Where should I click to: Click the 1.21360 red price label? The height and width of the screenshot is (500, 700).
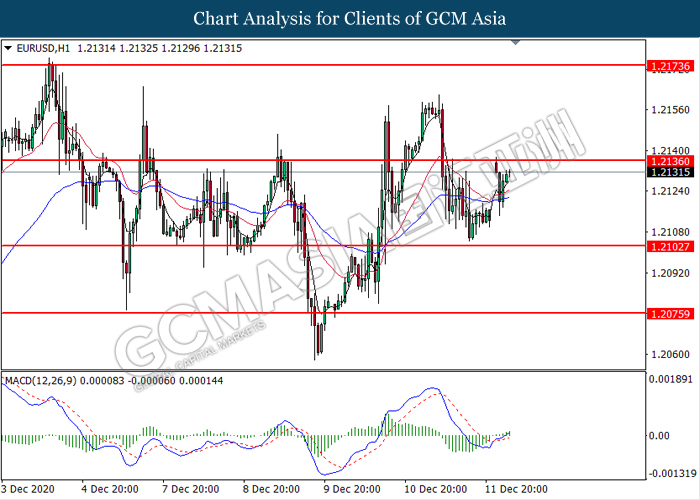coord(671,161)
